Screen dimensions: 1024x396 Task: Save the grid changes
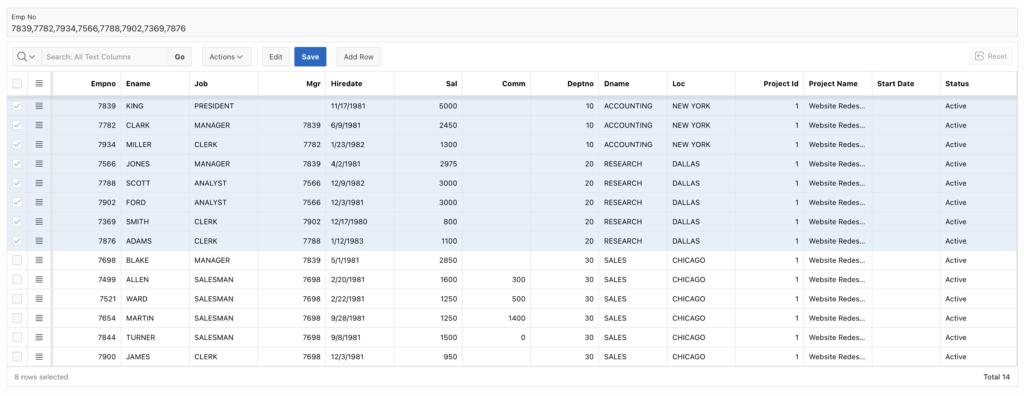(310, 57)
